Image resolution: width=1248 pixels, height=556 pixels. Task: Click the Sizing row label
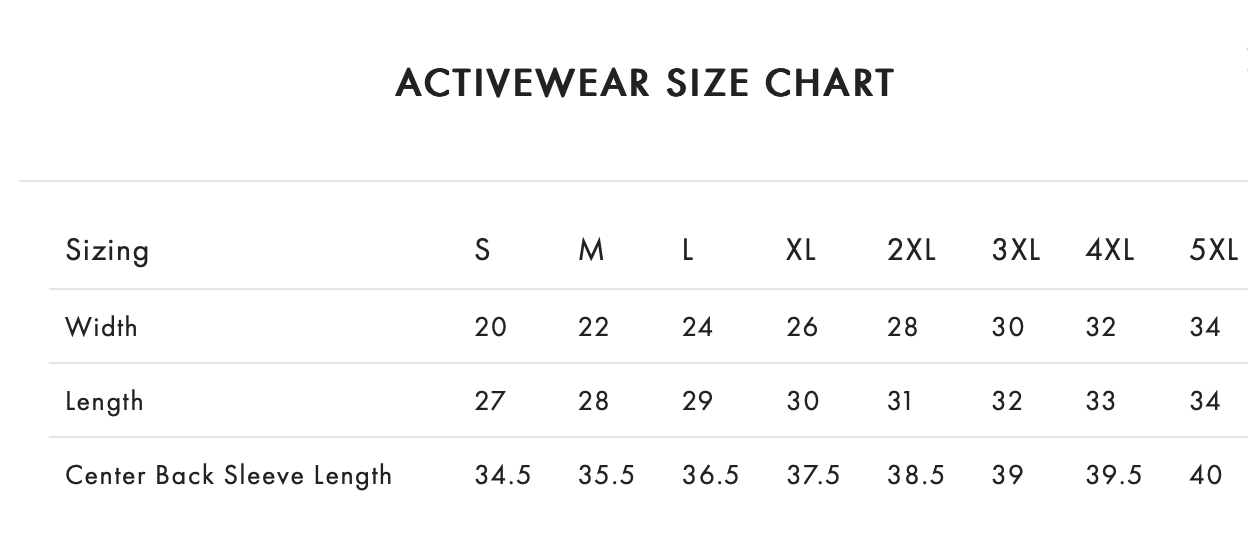[x=107, y=250]
